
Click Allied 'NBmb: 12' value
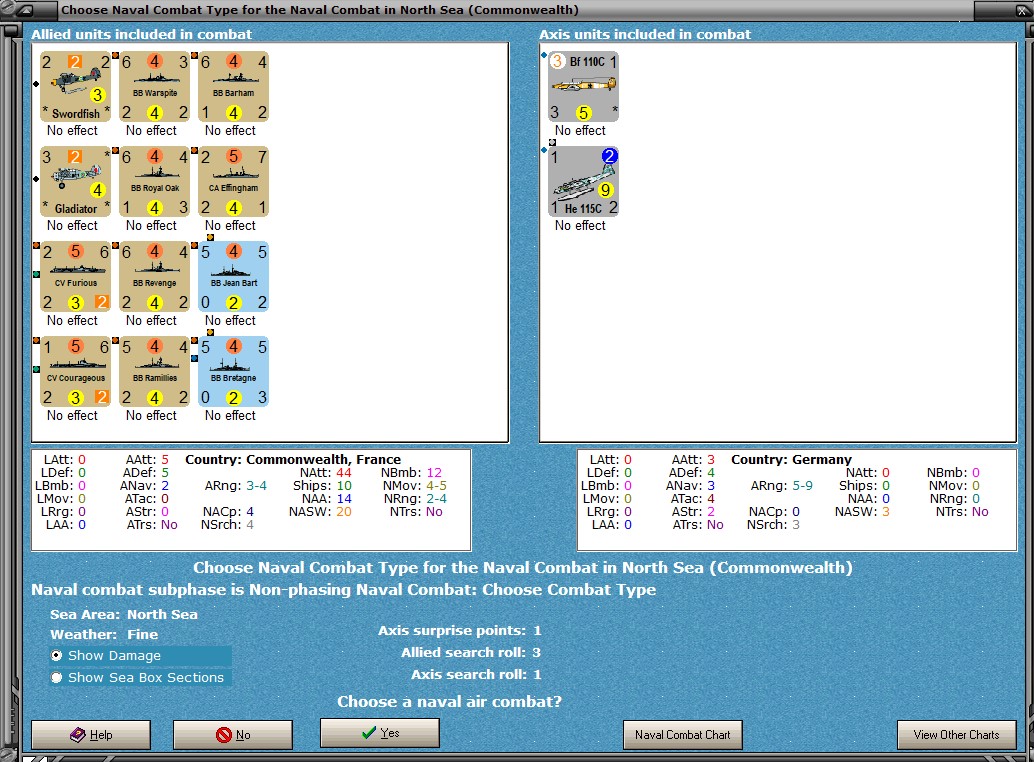pos(411,473)
